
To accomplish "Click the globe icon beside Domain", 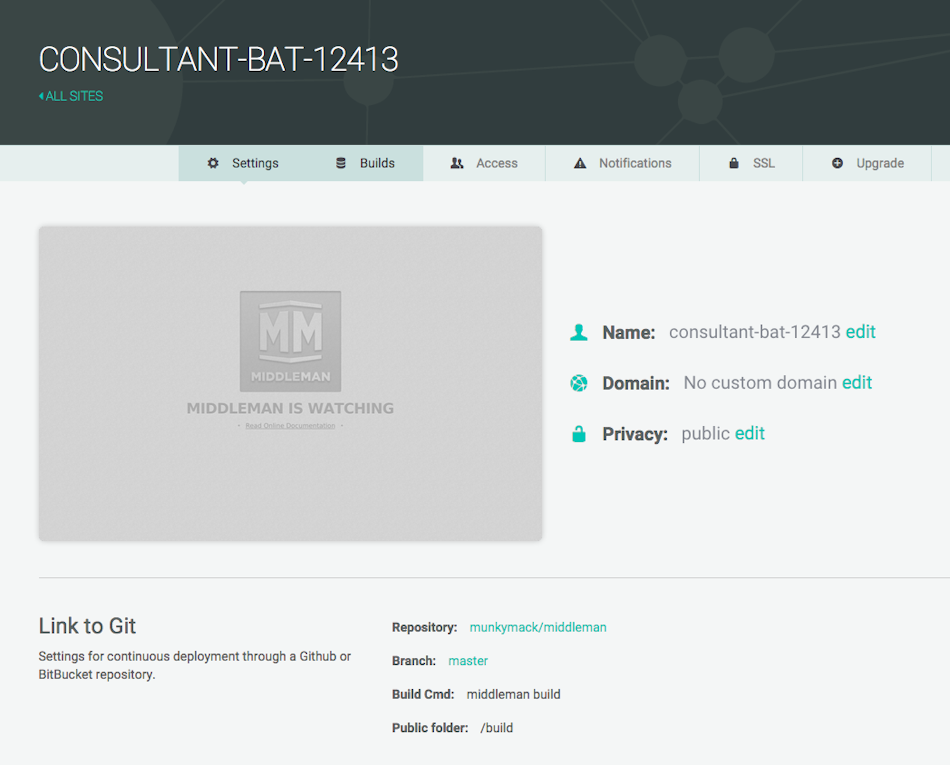I will coord(579,383).
